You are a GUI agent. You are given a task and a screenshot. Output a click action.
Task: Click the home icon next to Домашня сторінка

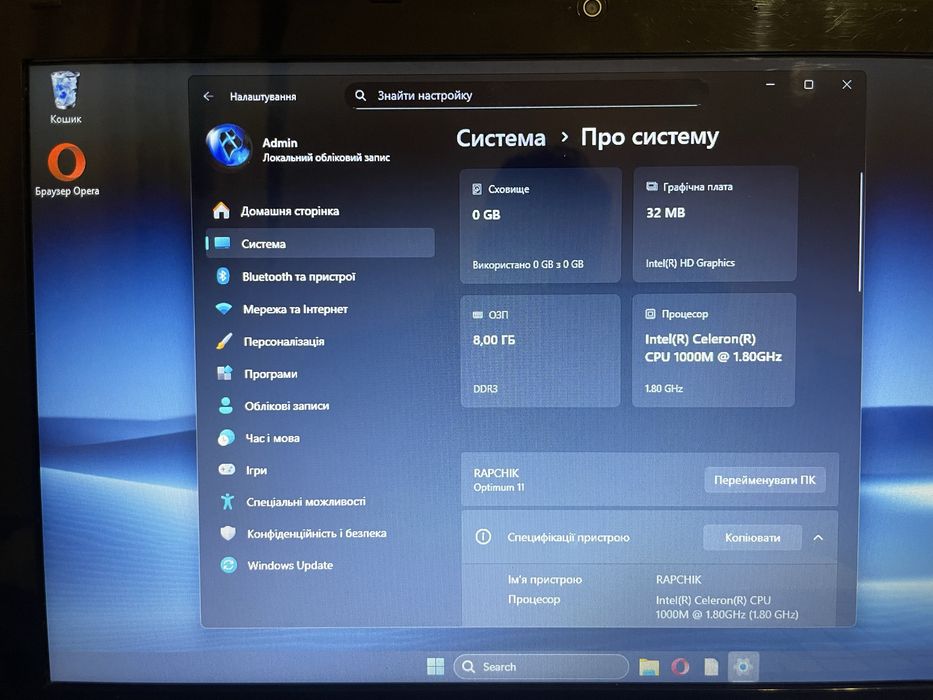coord(221,211)
